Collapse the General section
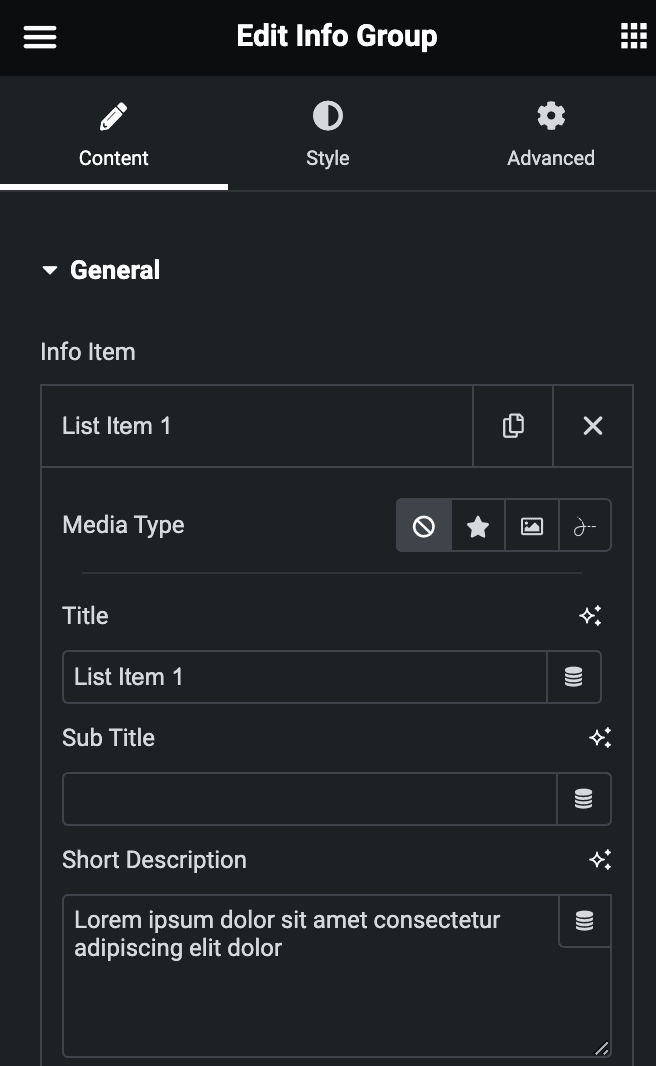656x1066 pixels. (101, 271)
